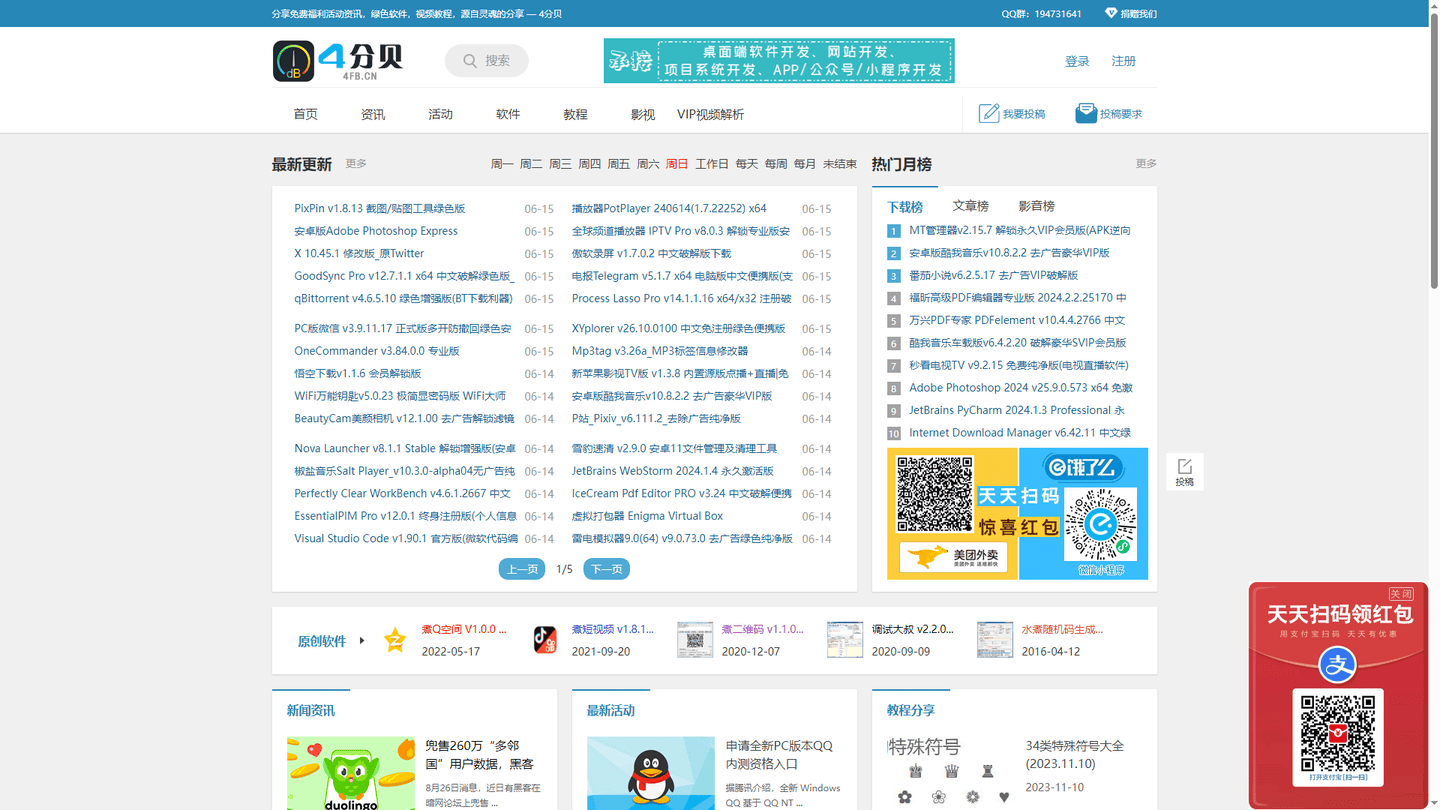Open Mp3tag v3.26a link
This screenshot has width=1440, height=810.
pyautogui.click(x=660, y=351)
